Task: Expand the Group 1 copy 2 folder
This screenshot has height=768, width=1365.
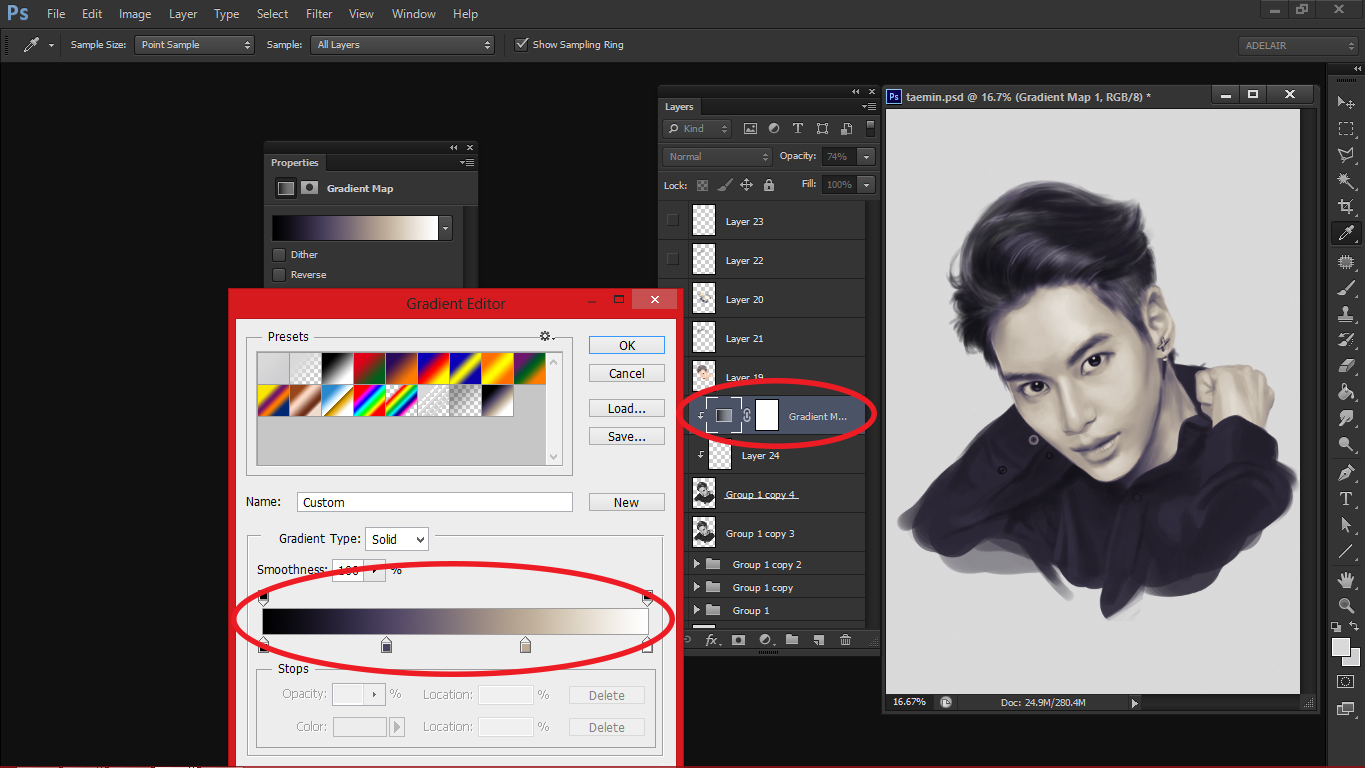Action: [x=697, y=564]
